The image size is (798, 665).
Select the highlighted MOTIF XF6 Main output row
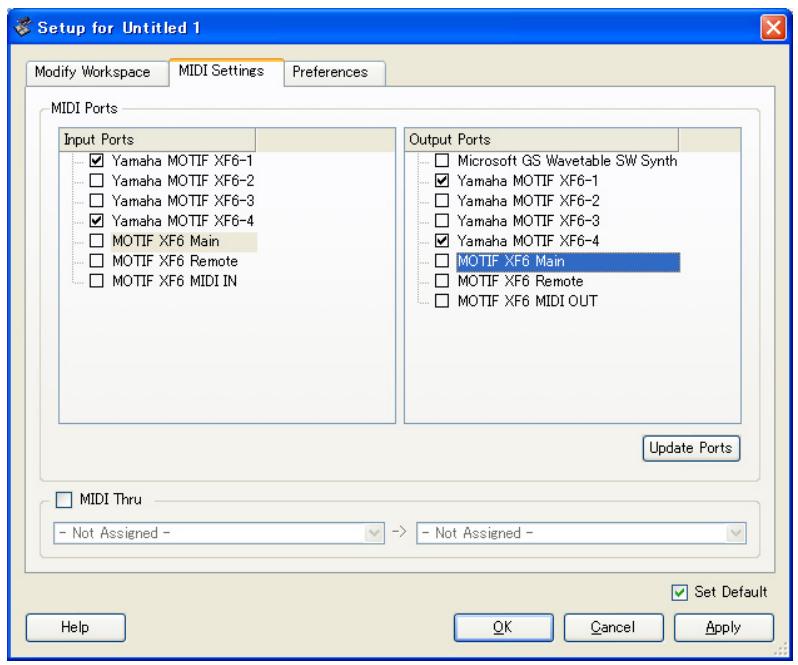tap(568, 262)
